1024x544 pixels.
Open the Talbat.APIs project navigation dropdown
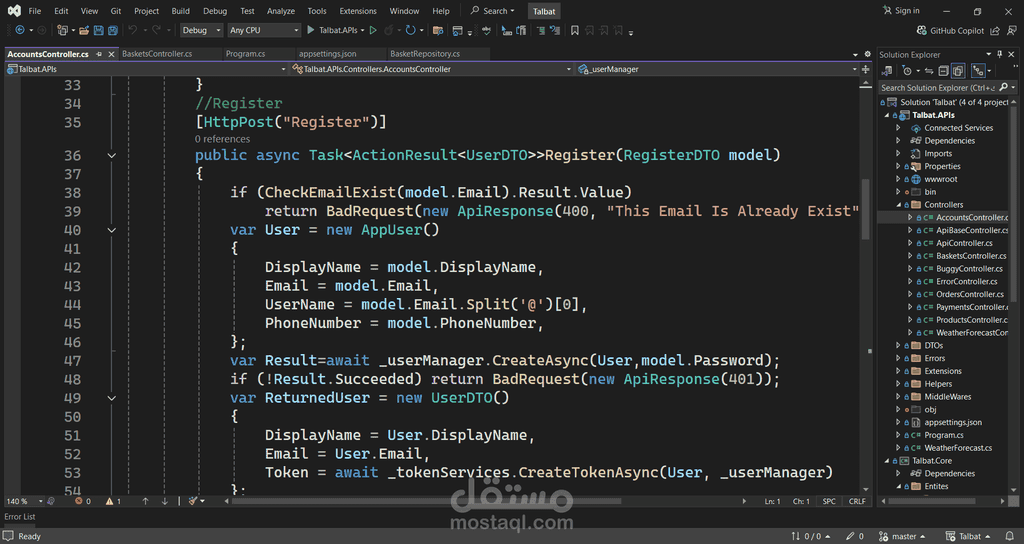[146, 69]
